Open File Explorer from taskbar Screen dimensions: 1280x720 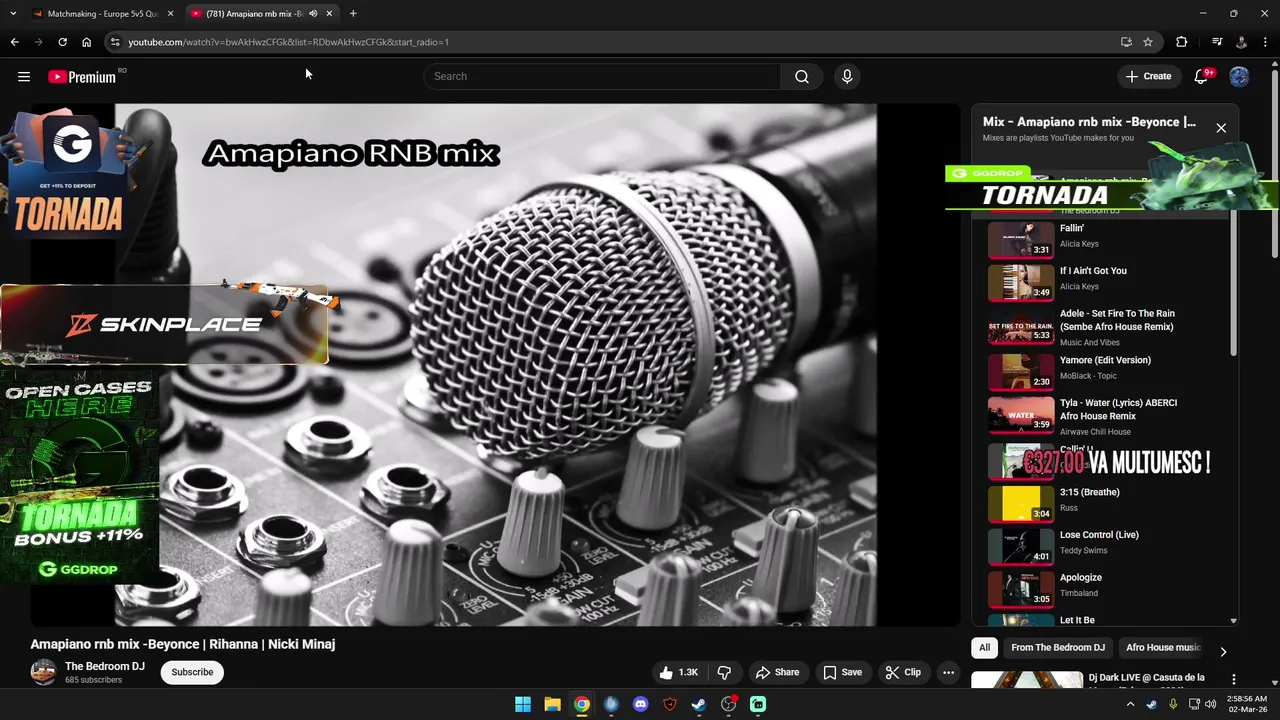click(x=552, y=704)
